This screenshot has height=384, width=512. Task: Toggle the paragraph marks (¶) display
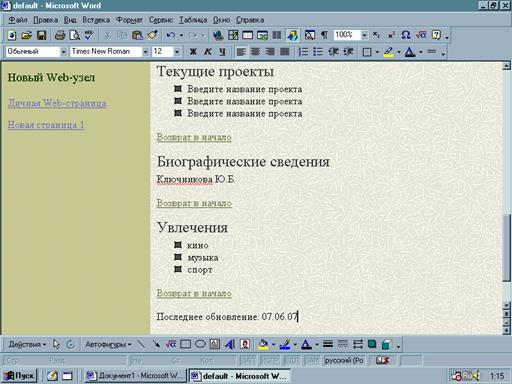[324, 35]
